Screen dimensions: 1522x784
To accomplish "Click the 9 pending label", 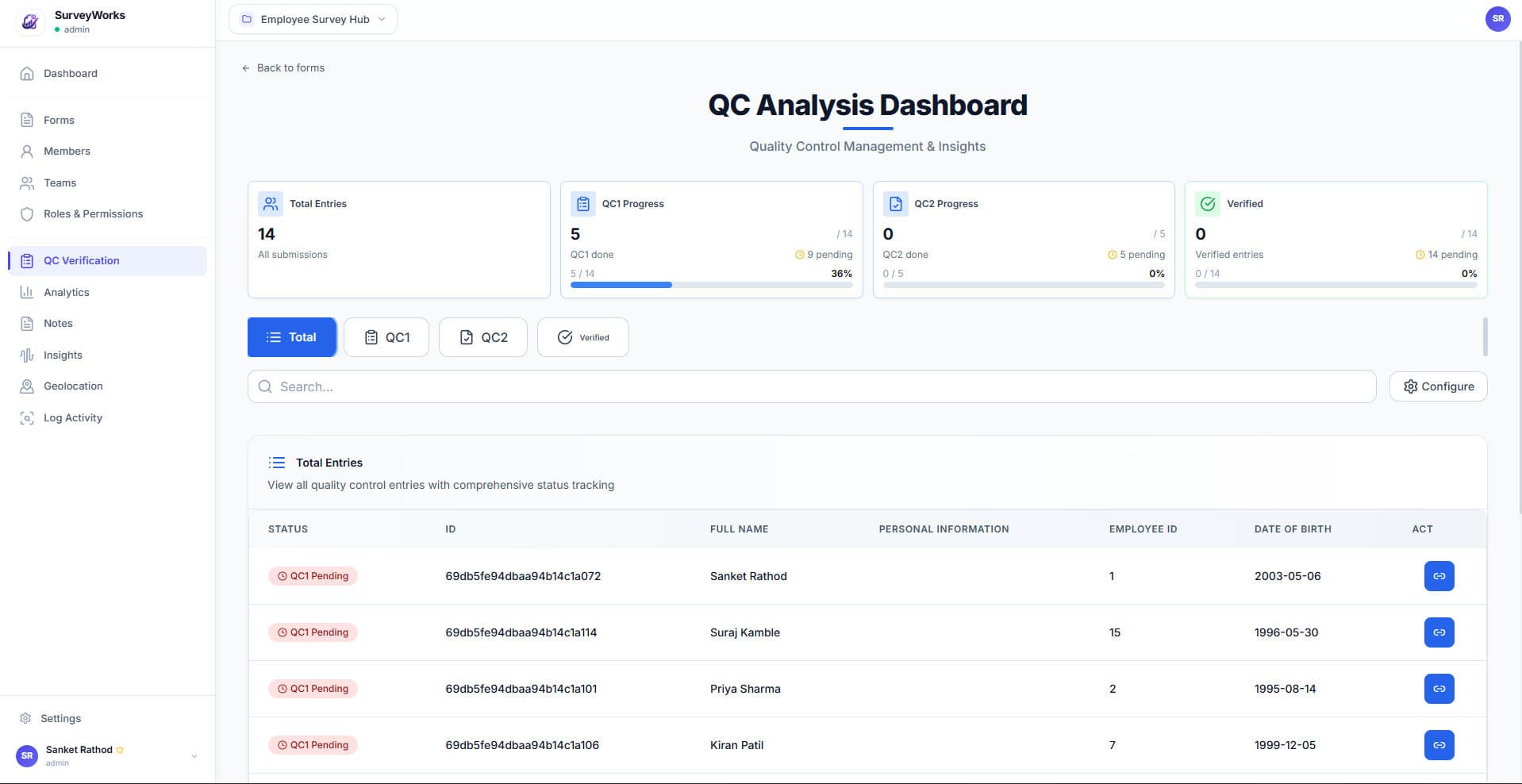I will click(824, 255).
